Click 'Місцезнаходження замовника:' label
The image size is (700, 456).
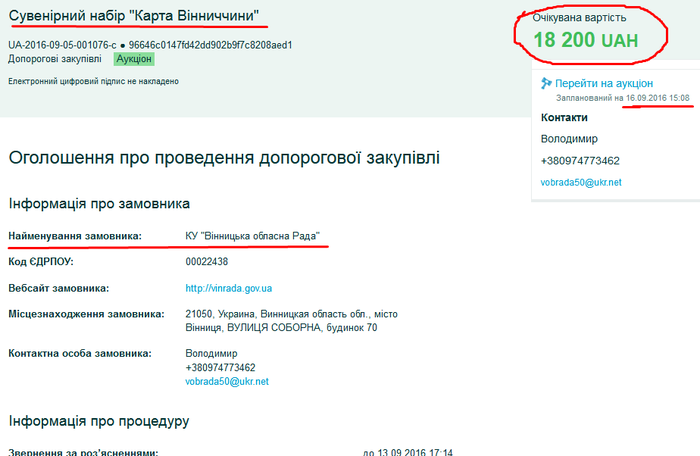click(86, 314)
